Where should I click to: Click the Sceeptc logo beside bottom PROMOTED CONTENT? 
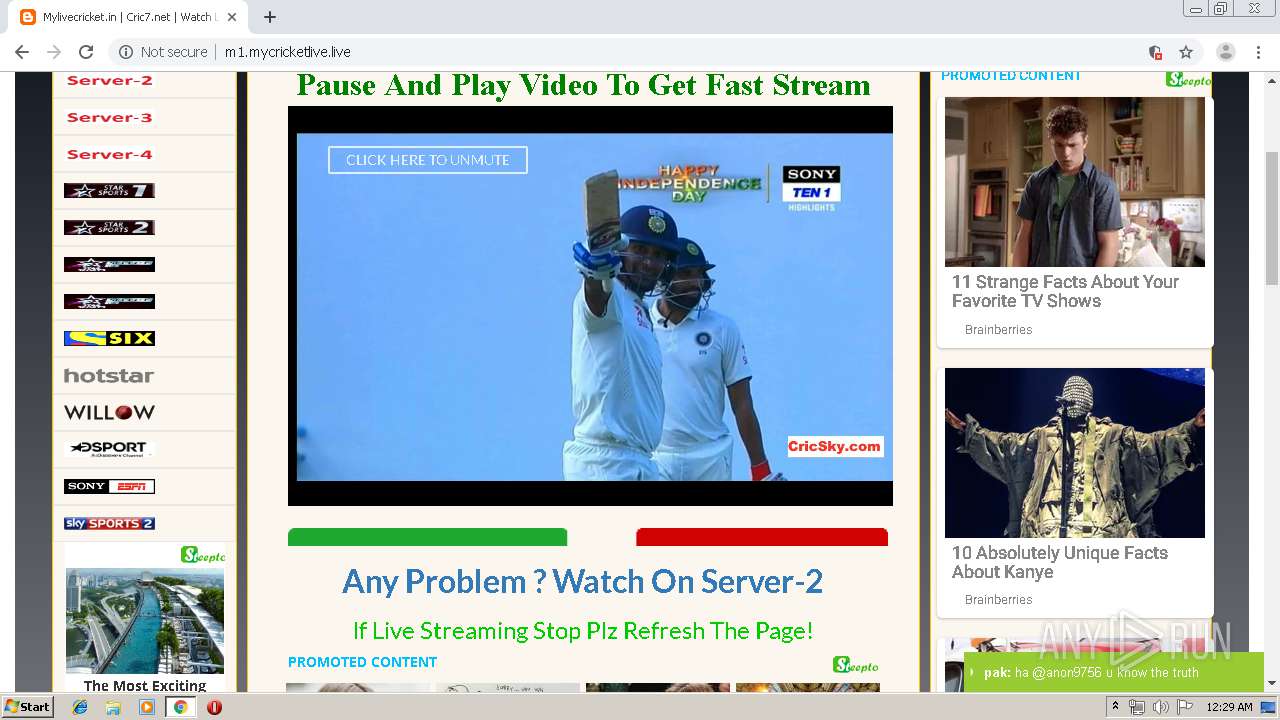[x=856, y=665]
